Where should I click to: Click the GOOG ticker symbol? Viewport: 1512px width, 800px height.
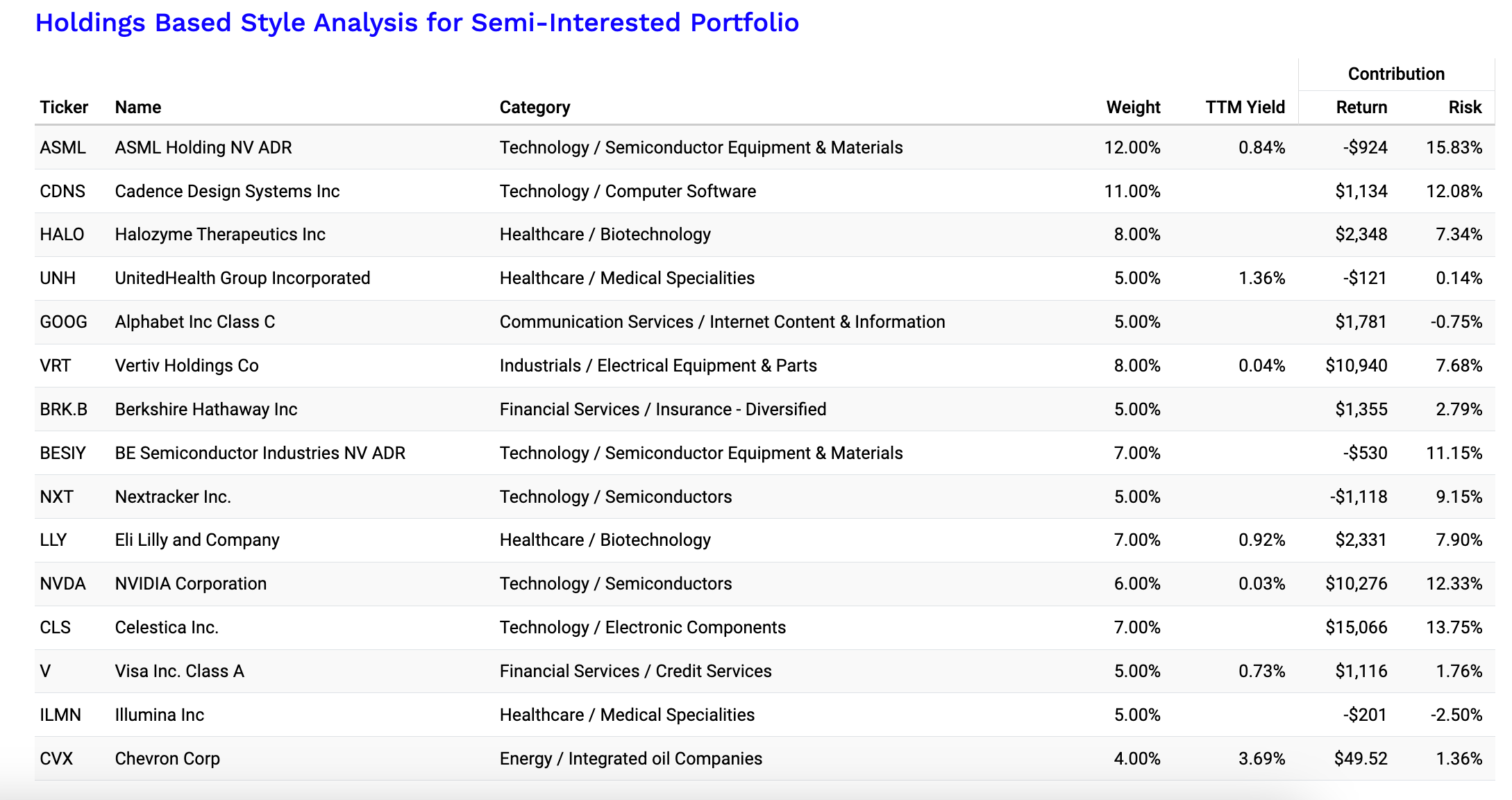coord(63,322)
